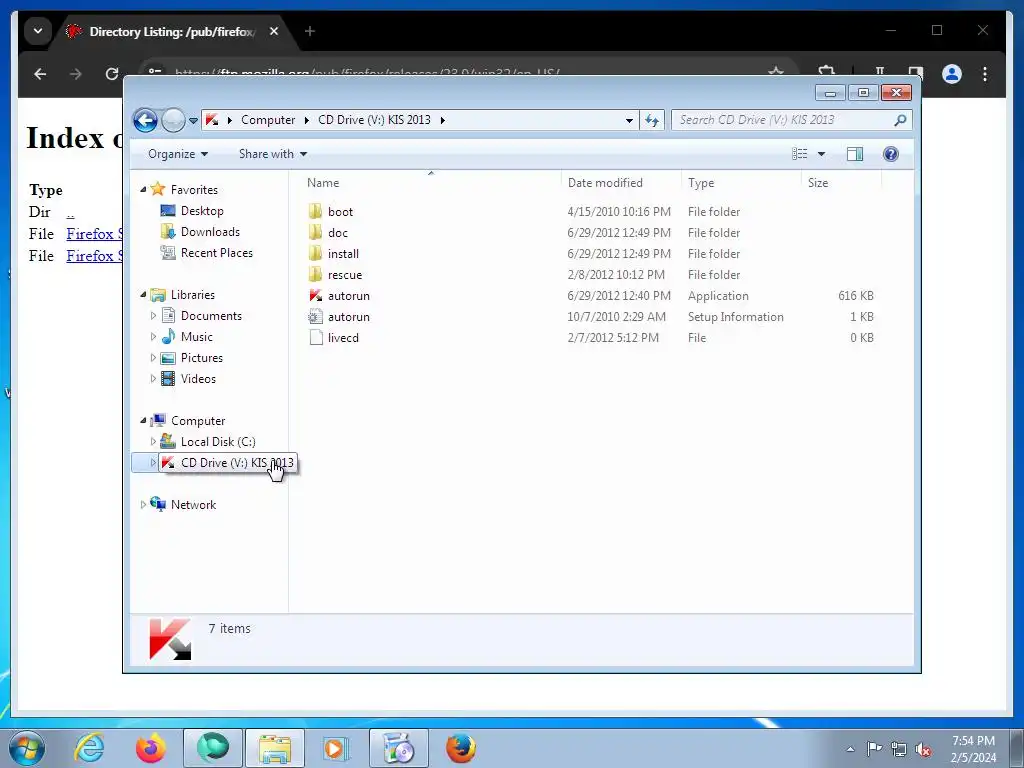Launch Internet Explorer from taskbar

coord(89,748)
